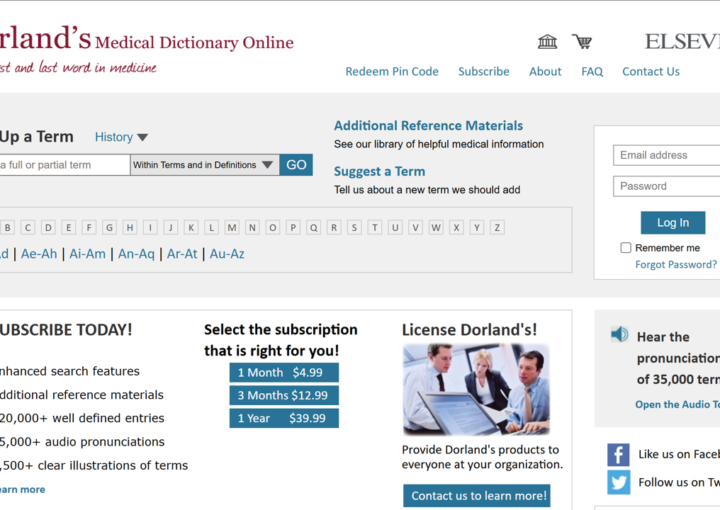This screenshot has width=720, height=510.
Task: Open the Audio tool link
Action: (677, 404)
